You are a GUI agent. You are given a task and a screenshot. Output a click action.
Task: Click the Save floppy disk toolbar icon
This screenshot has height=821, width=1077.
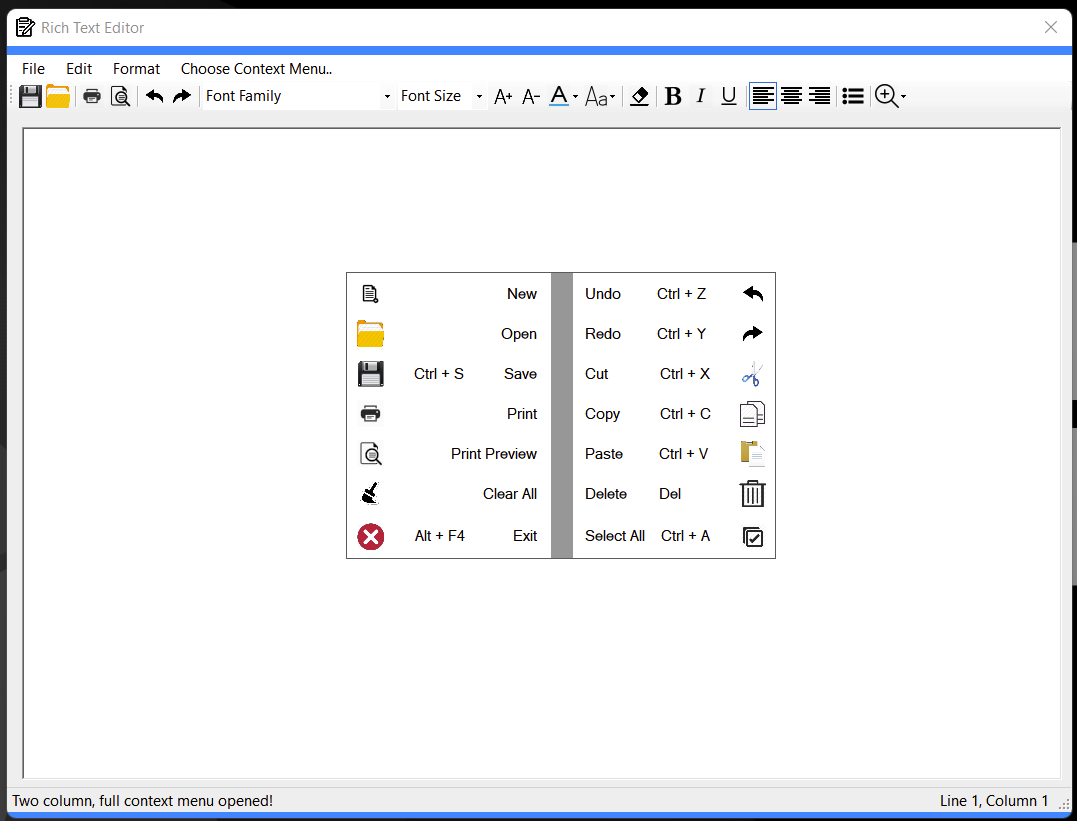click(x=30, y=96)
